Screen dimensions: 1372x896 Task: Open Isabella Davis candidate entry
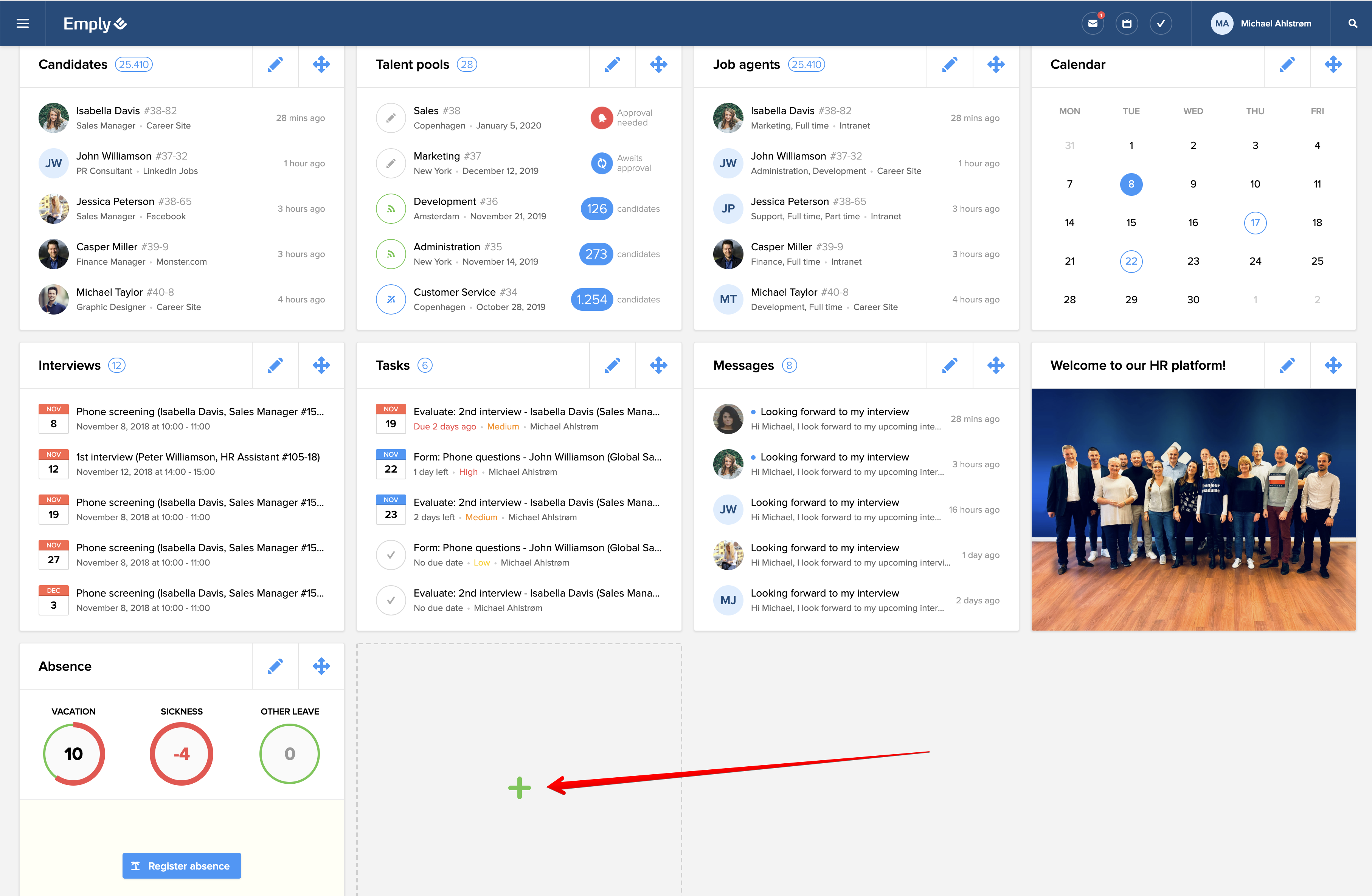108,111
